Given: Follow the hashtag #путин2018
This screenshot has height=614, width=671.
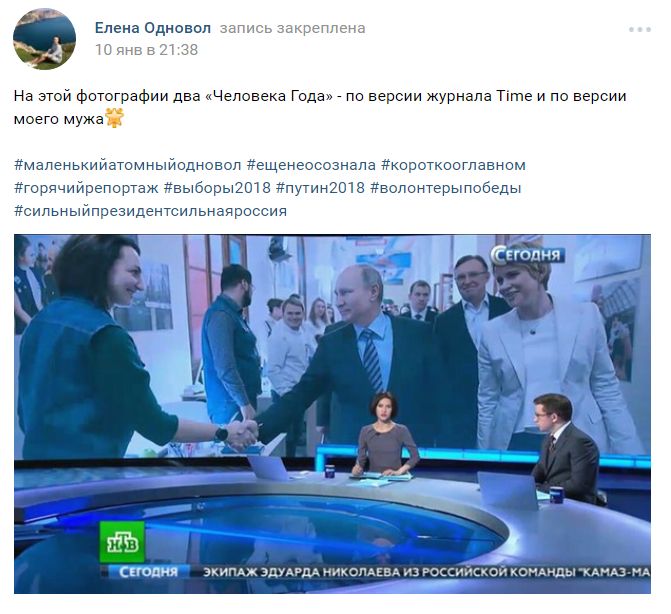Looking at the screenshot, I should coord(321,188).
